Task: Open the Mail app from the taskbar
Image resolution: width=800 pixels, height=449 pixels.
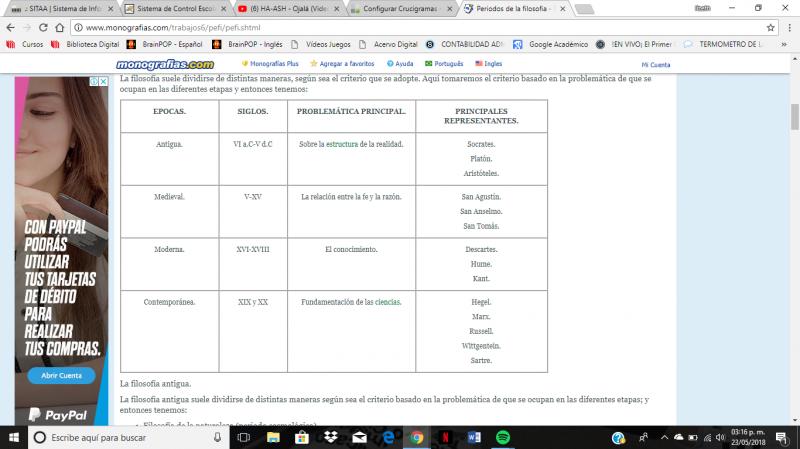Action: click(359, 438)
